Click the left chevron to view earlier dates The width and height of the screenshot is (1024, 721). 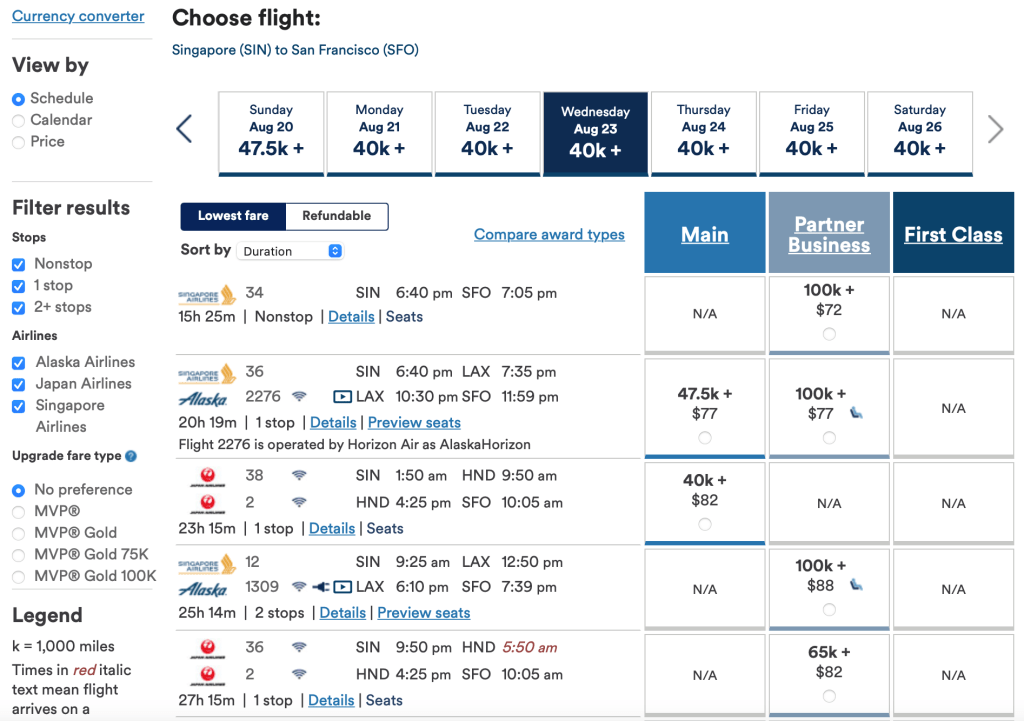pos(185,129)
